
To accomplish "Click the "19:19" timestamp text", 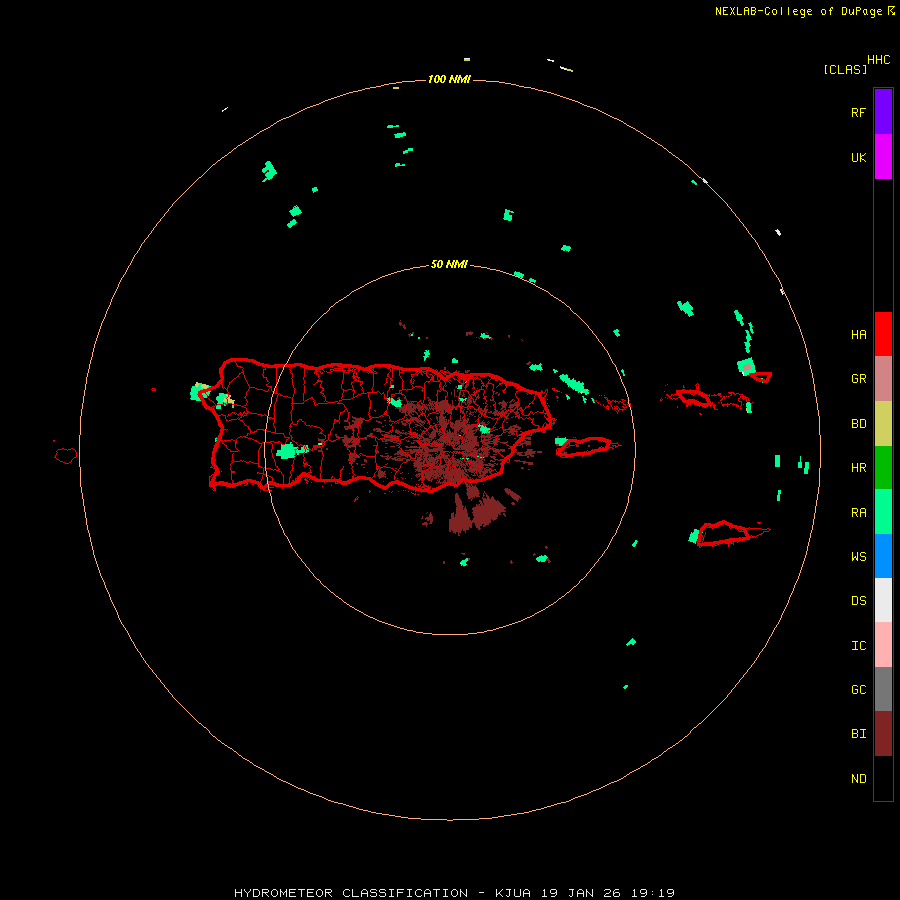I will point(653,893).
